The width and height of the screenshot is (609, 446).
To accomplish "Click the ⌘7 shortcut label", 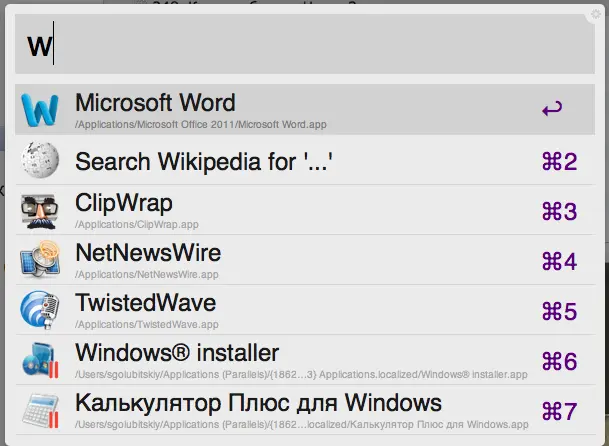I will (x=559, y=411).
